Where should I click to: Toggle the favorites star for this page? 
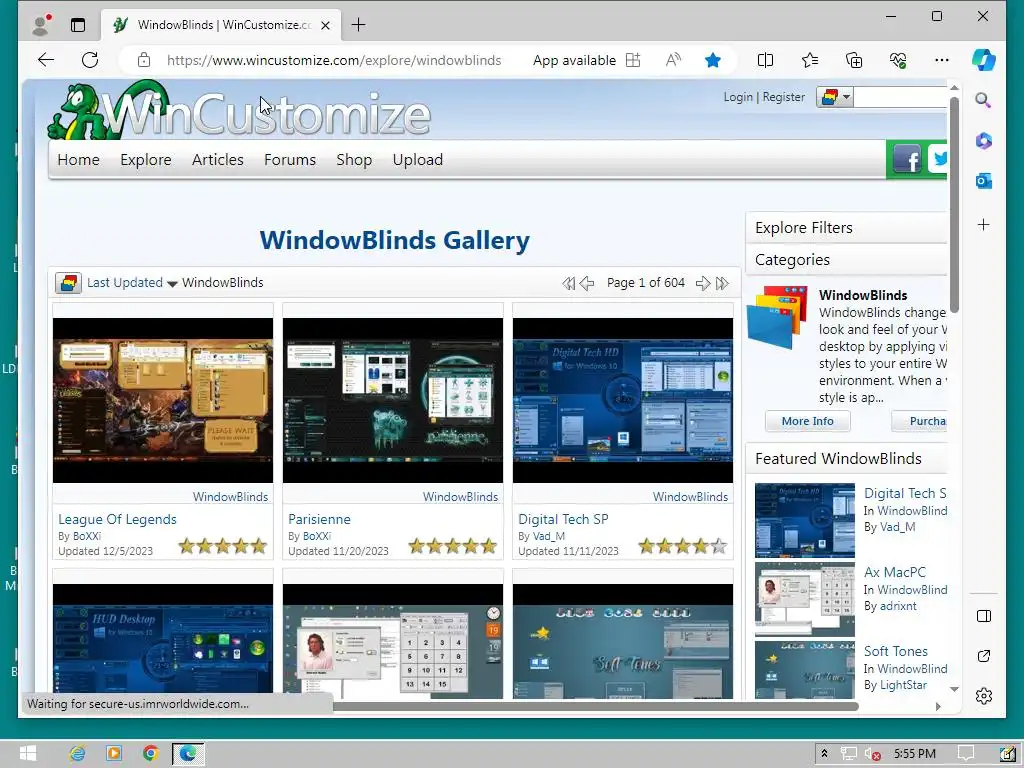(x=713, y=60)
